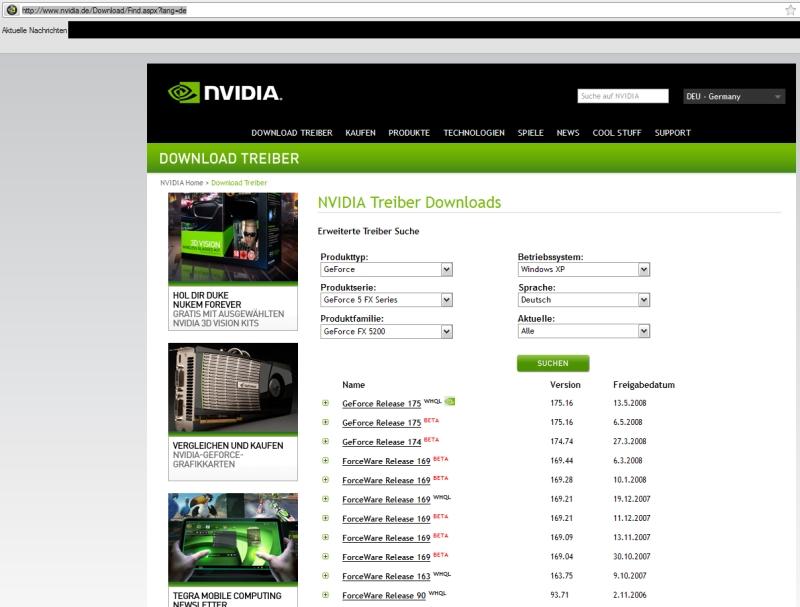Viewport: 800px width, 607px height.
Task: Expand the plus icon for version 174.74
Action: tap(325, 442)
